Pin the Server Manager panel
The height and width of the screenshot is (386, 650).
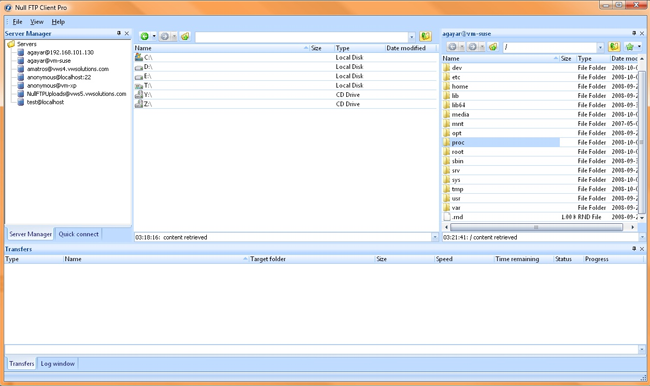(x=119, y=33)
